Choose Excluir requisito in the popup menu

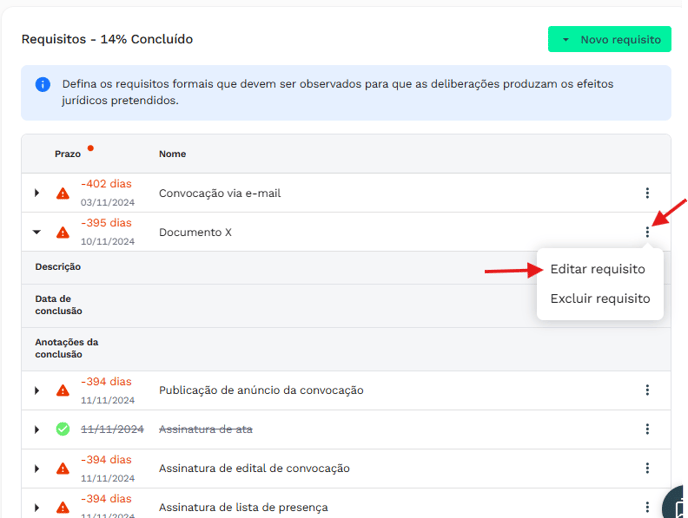point(600,298)
